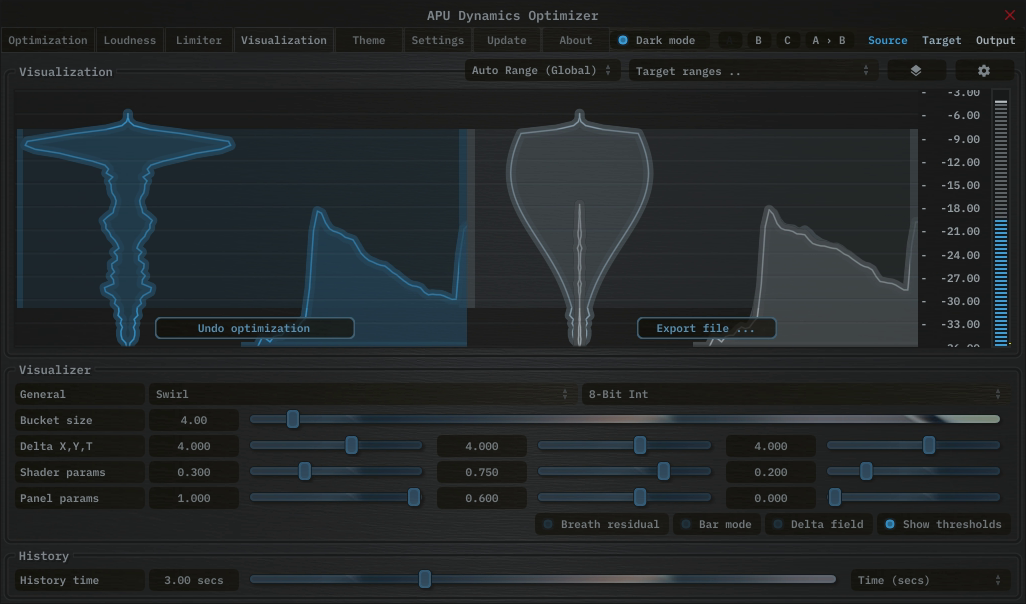Switch to the Loudness tab
This screenshot has width=1026, height=604.
[x=130, y=41]
